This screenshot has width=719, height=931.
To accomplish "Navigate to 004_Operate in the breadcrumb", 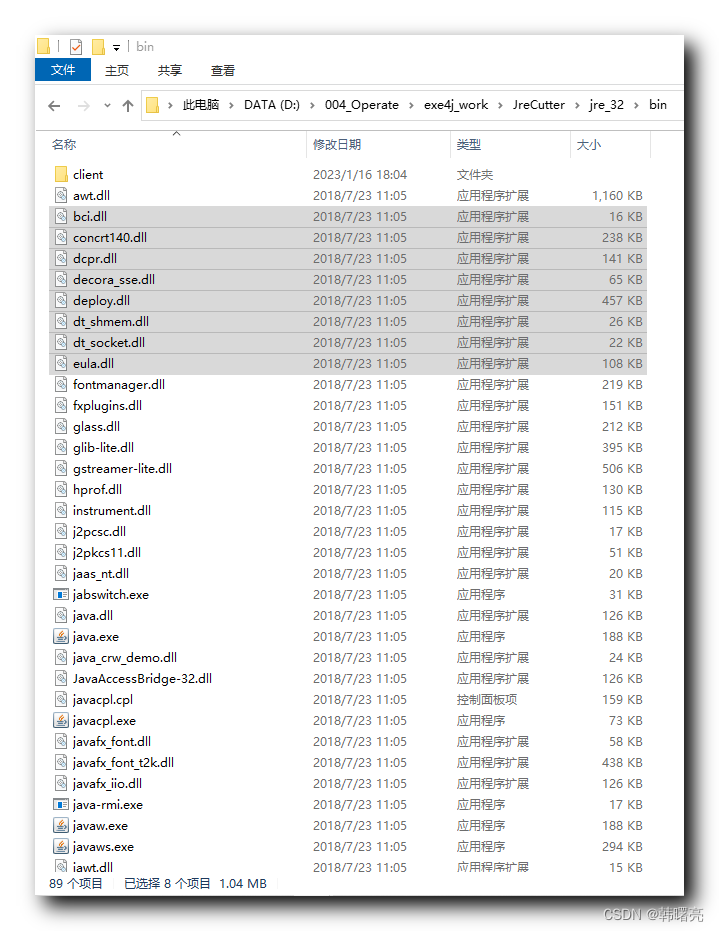I will pos(362,105).
